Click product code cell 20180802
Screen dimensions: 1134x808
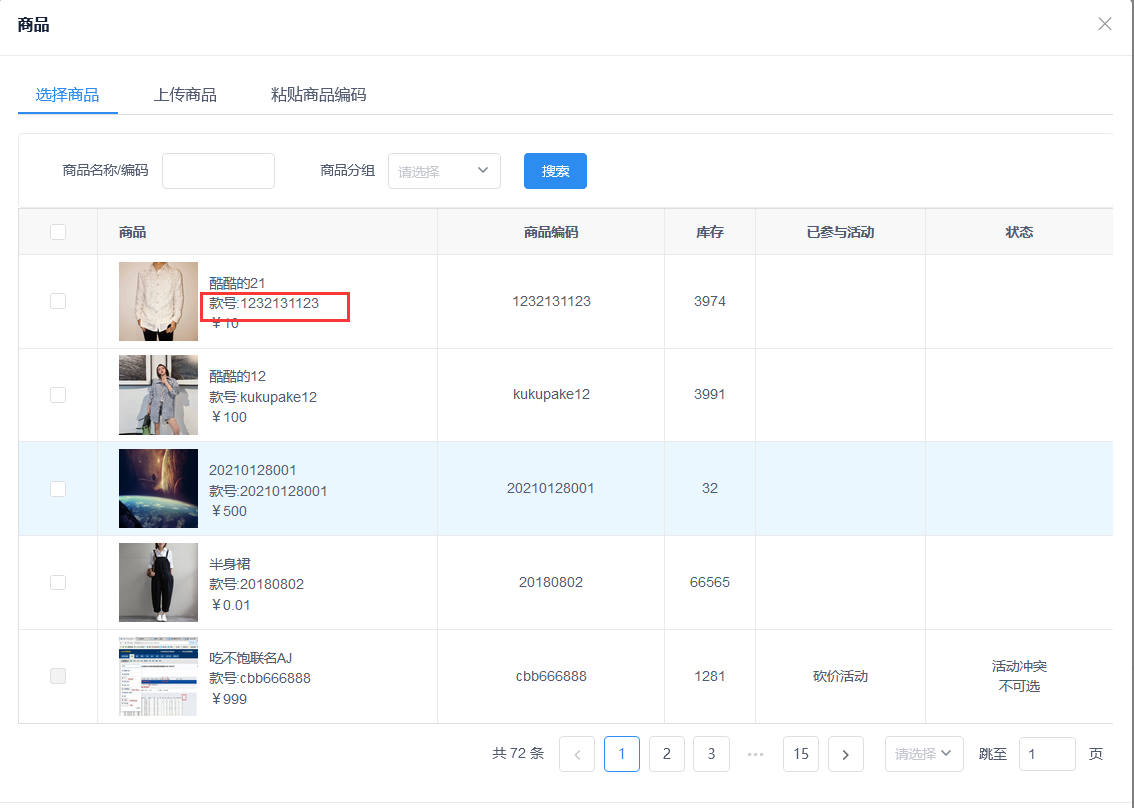[551, 582]
